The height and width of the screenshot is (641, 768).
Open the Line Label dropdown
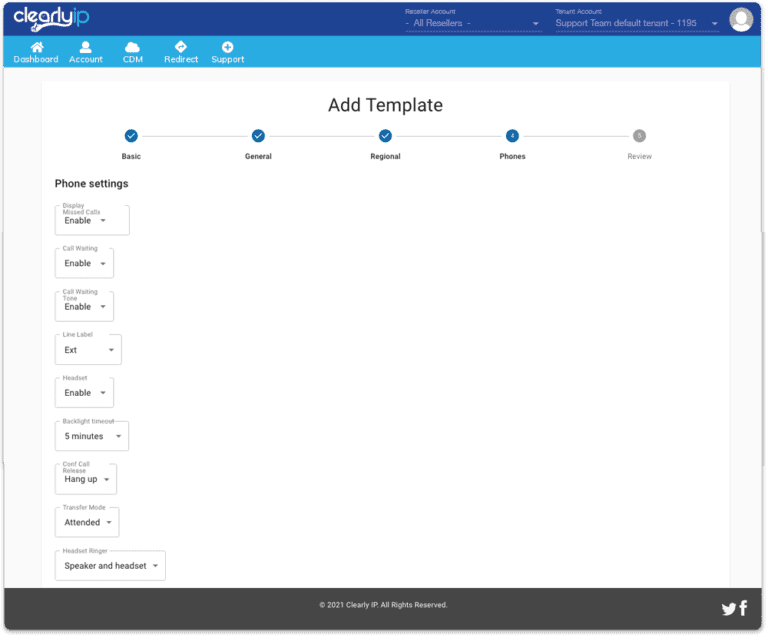(88, 350)
